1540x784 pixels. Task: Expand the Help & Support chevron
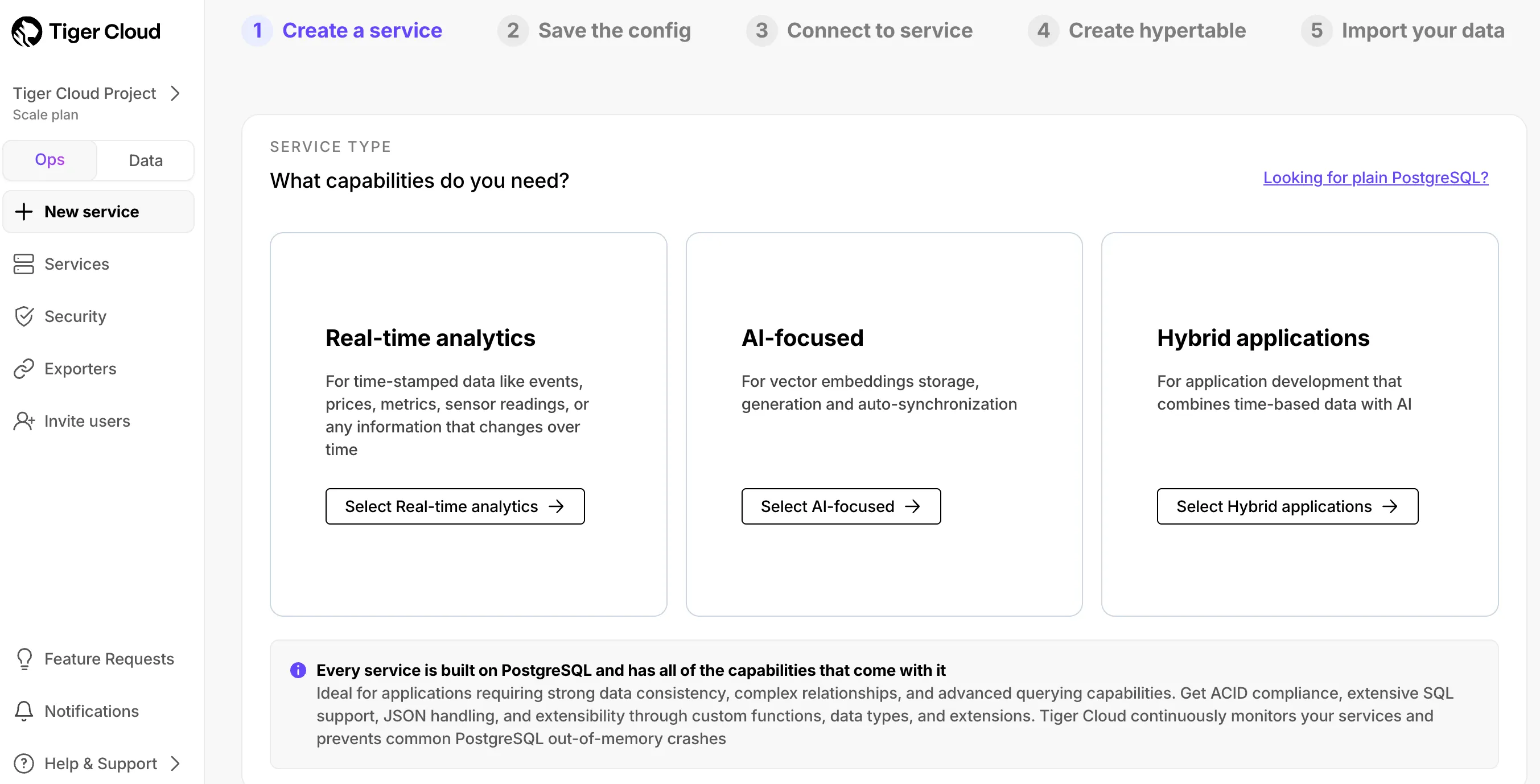click(x=175, y=763)
